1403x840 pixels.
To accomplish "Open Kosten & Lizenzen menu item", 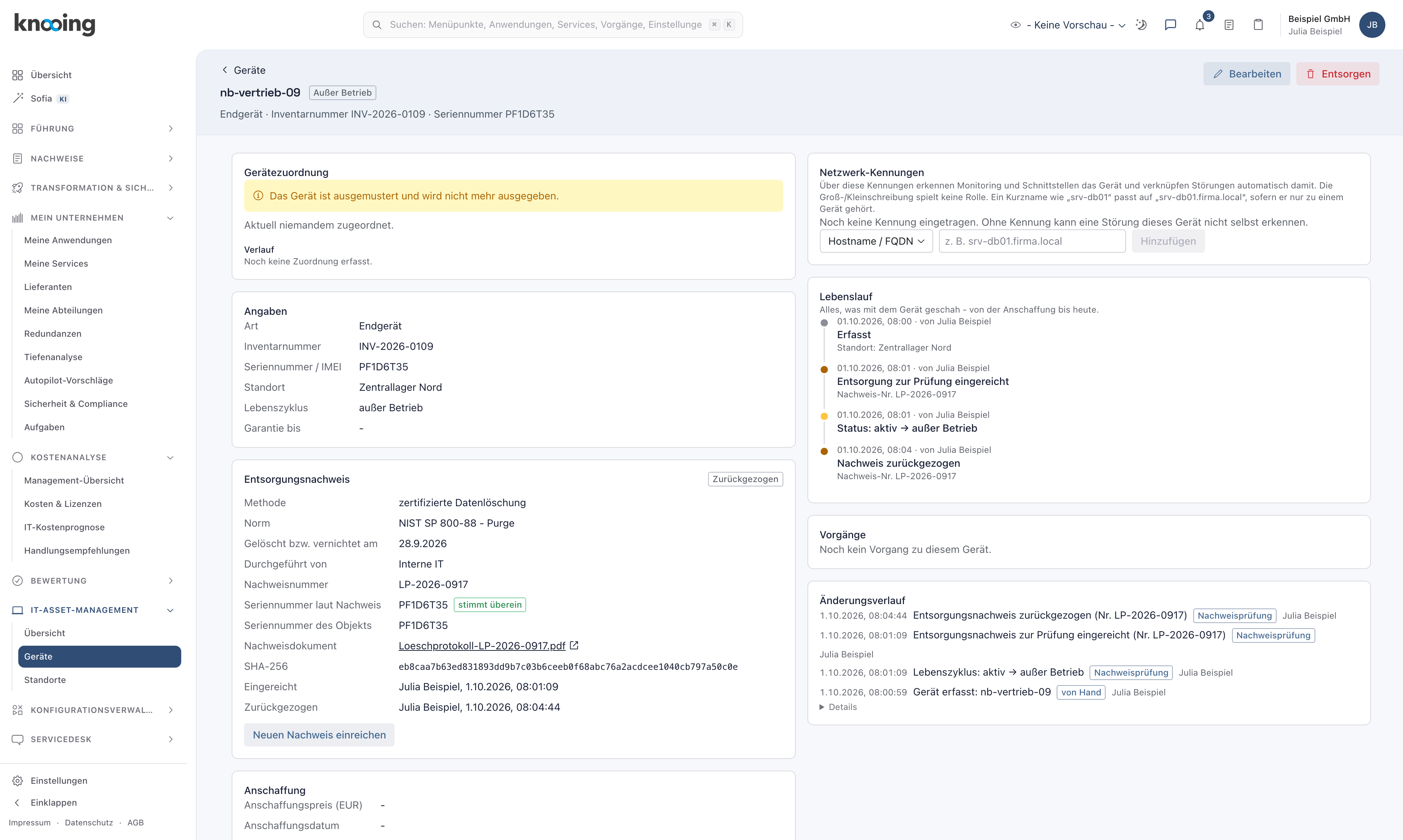I will [x=63, y=504].
